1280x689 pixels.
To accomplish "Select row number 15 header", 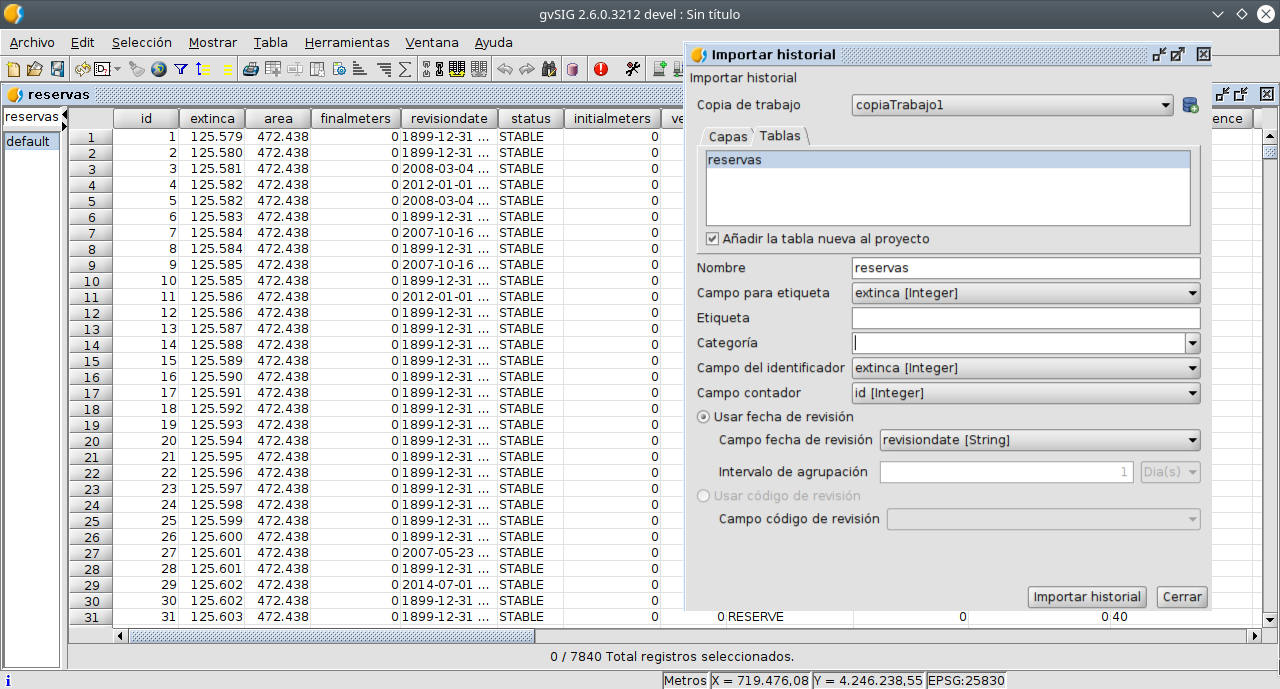I will tap(91, 361).
